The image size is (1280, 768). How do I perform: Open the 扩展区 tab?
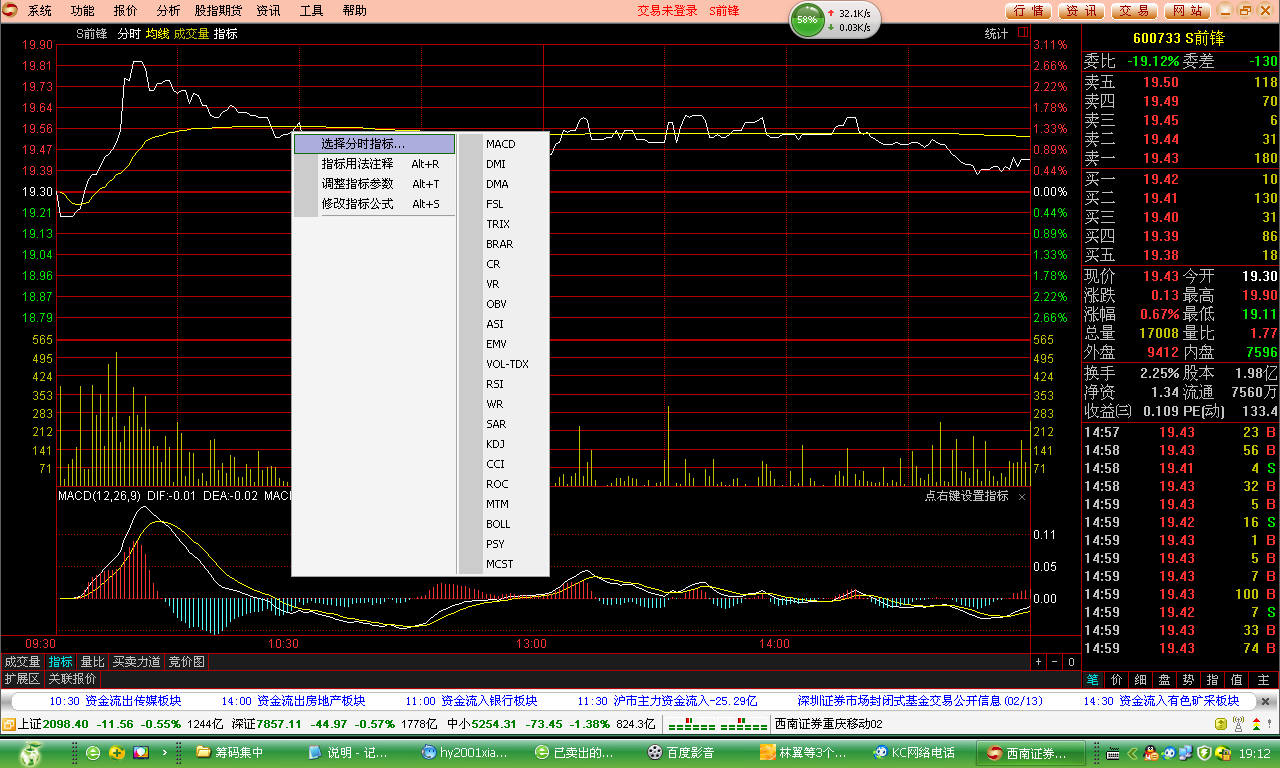[x=22, y=679]
